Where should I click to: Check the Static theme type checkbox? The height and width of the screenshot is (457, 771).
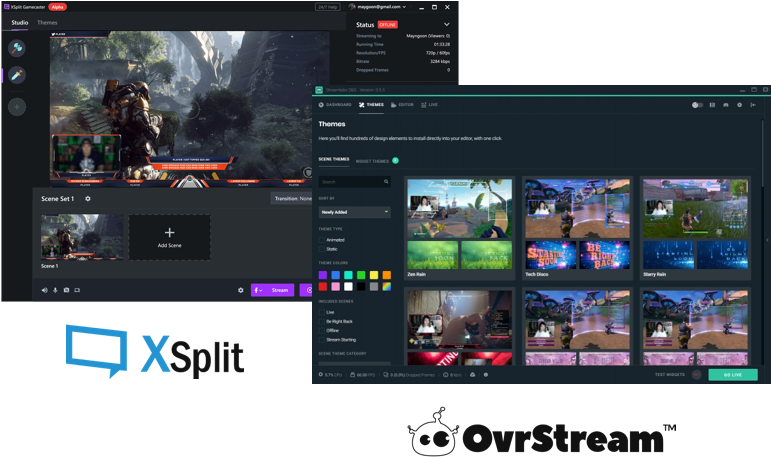(322, 249)
